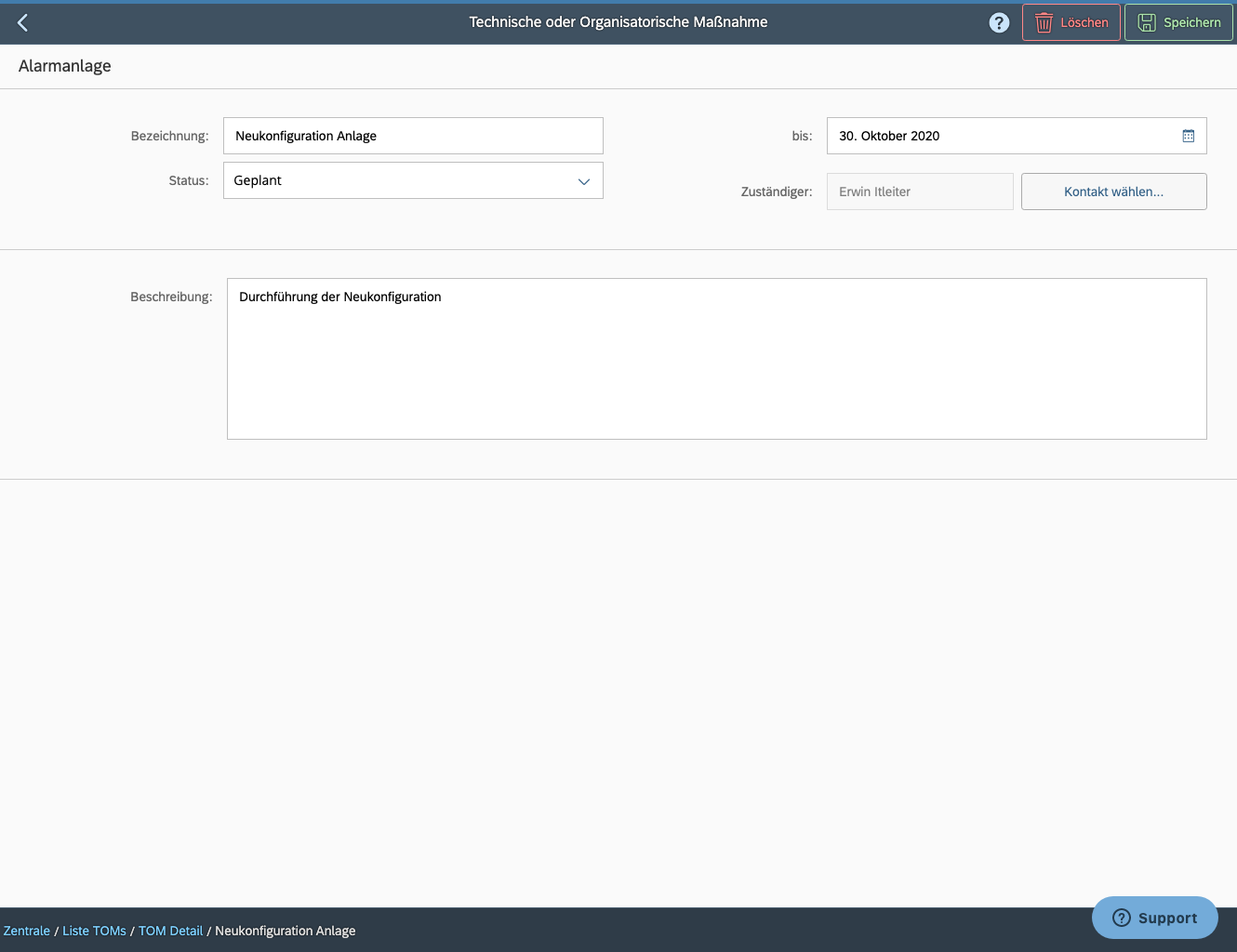Click the Bezeichnung field showing Neukonfiguration Anlage
The width and height of the screenshot is (1237, 952).
pos(413,136)
